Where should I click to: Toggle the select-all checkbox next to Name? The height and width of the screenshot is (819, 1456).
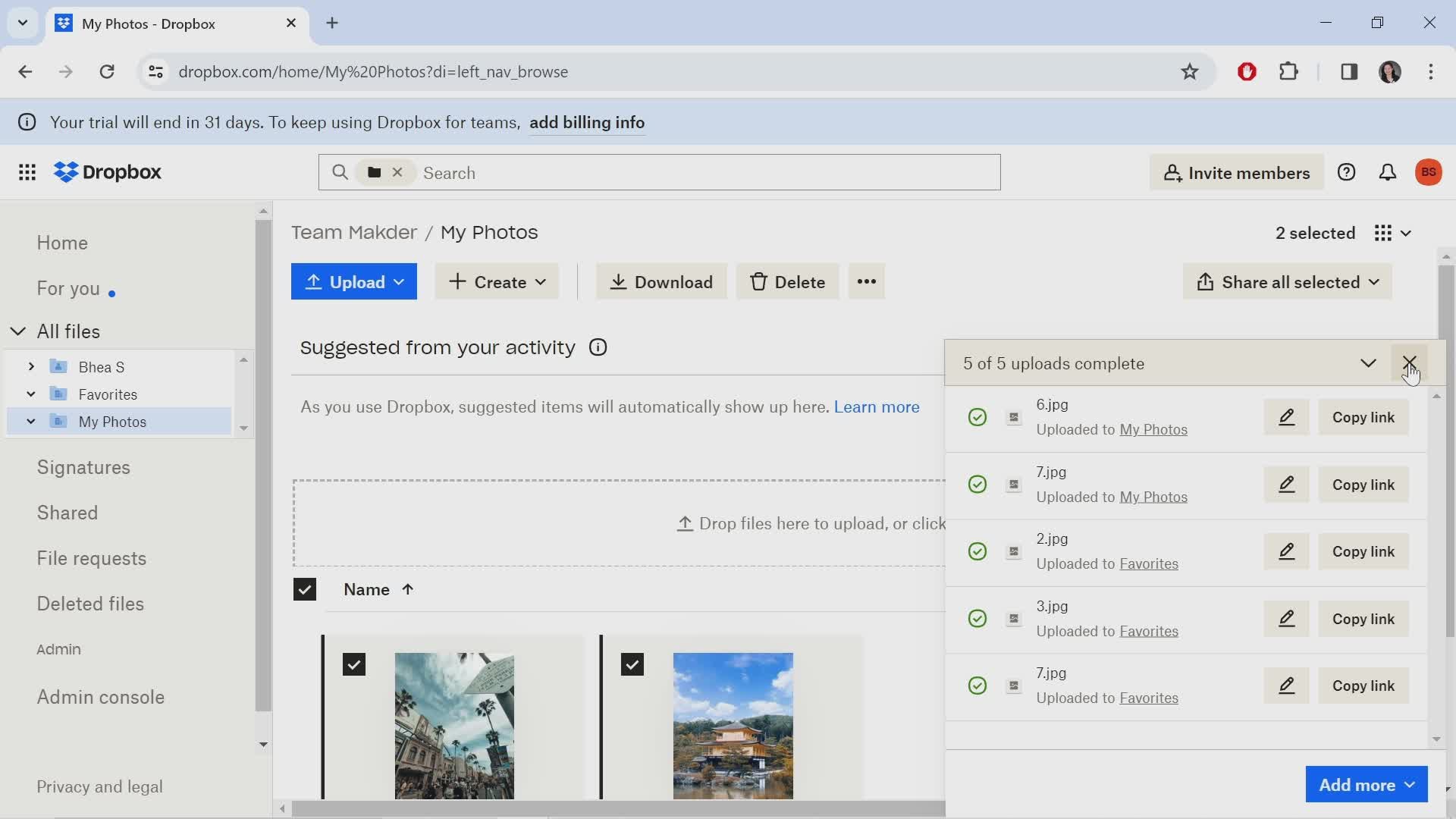pos(304,589)
